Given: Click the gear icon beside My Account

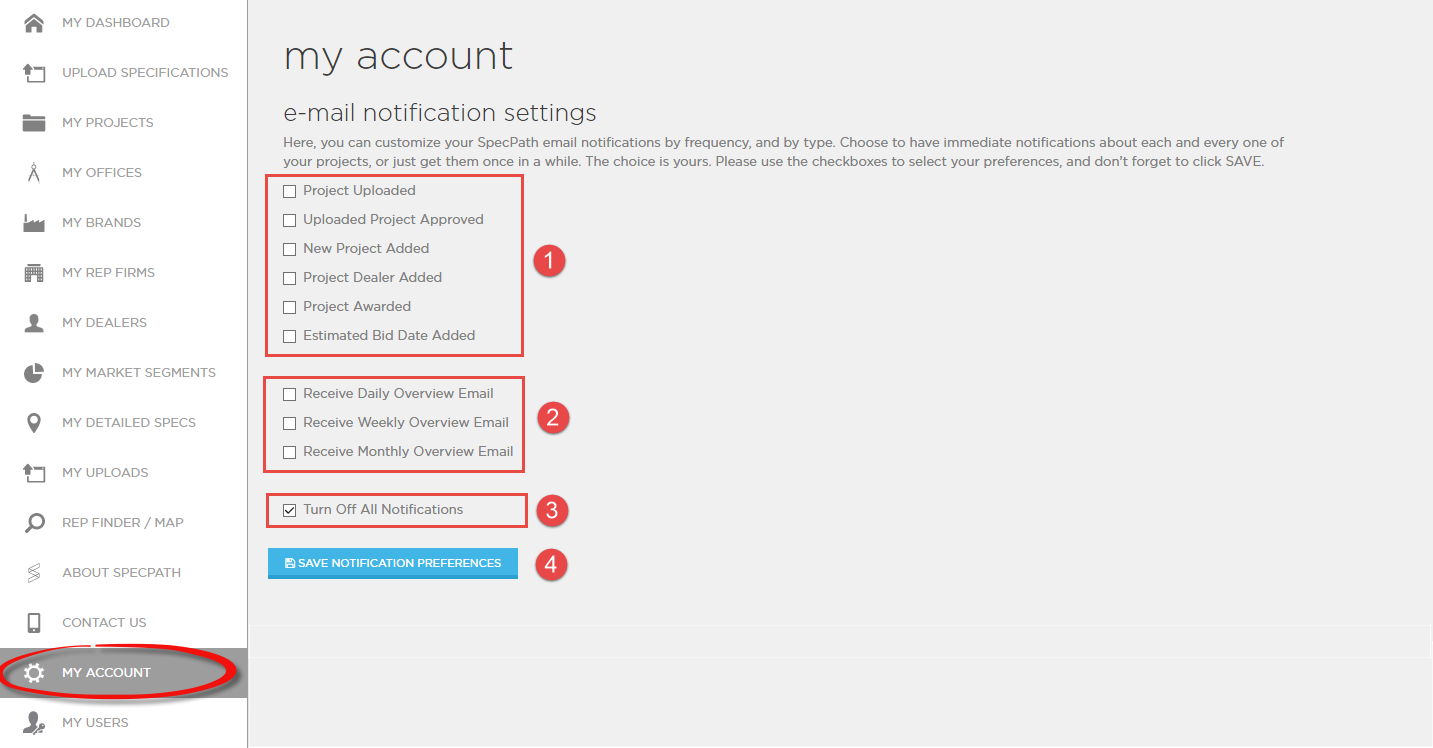Looking at the screenshot, I should coord(34,672).
